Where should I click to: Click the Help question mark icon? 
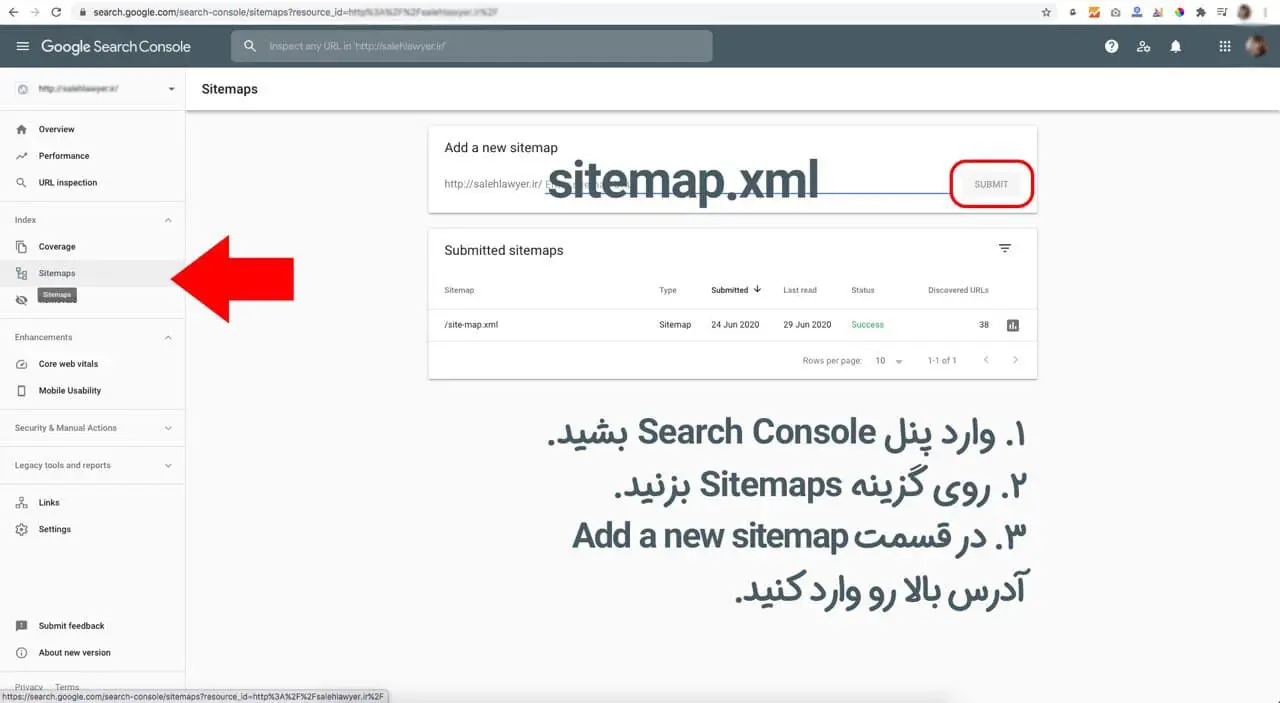(x=1111, y=46)
